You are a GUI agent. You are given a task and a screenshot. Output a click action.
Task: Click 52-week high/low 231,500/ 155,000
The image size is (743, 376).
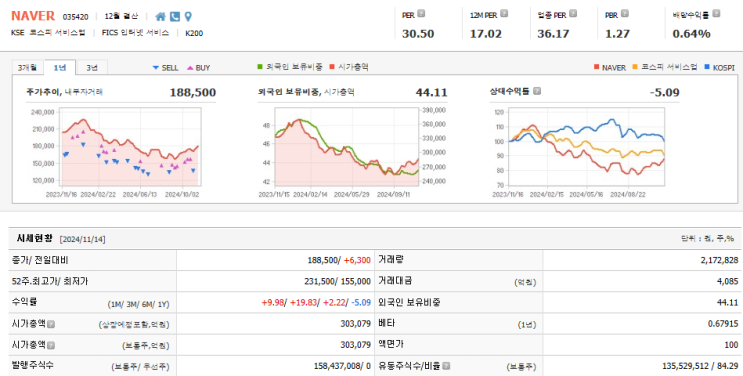tap(337, 282)
